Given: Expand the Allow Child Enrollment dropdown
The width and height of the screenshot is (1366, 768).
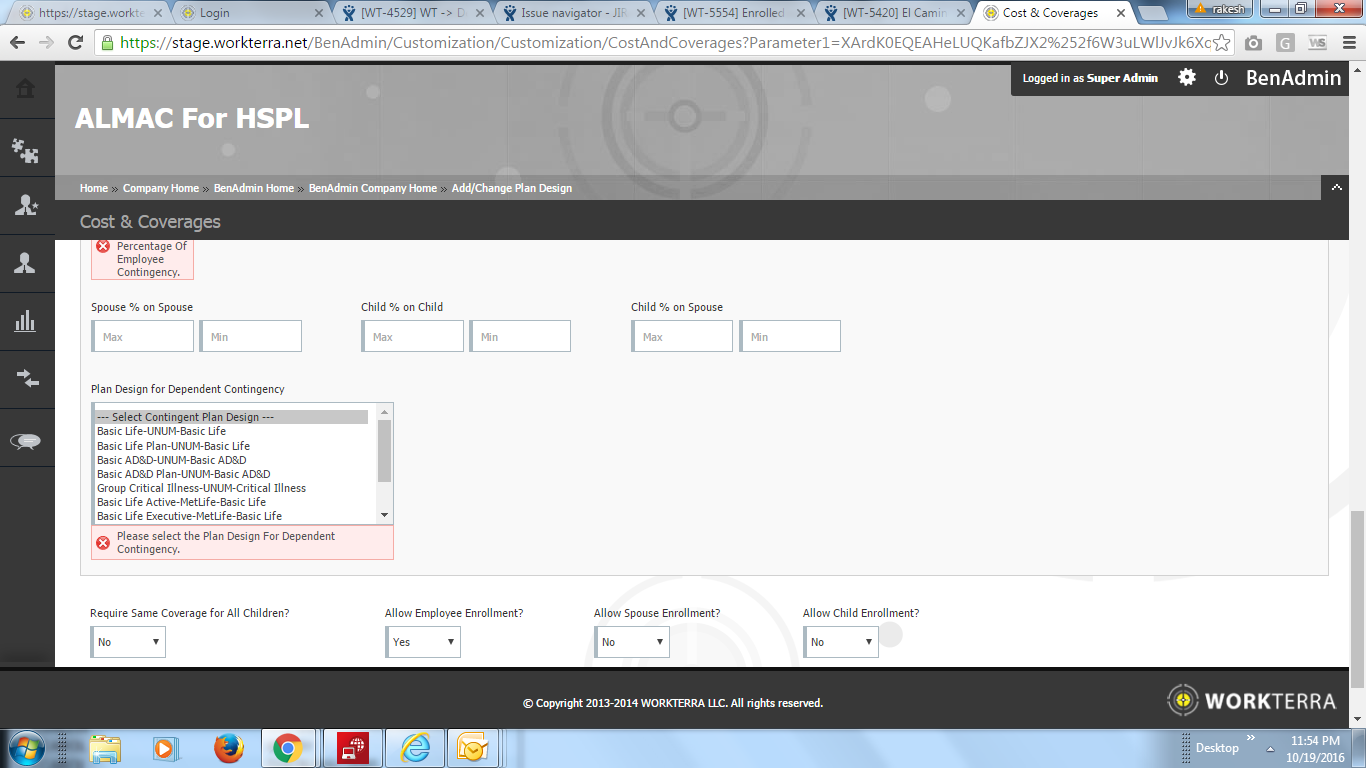Looking at the screenshot, I should click(841, 642).
